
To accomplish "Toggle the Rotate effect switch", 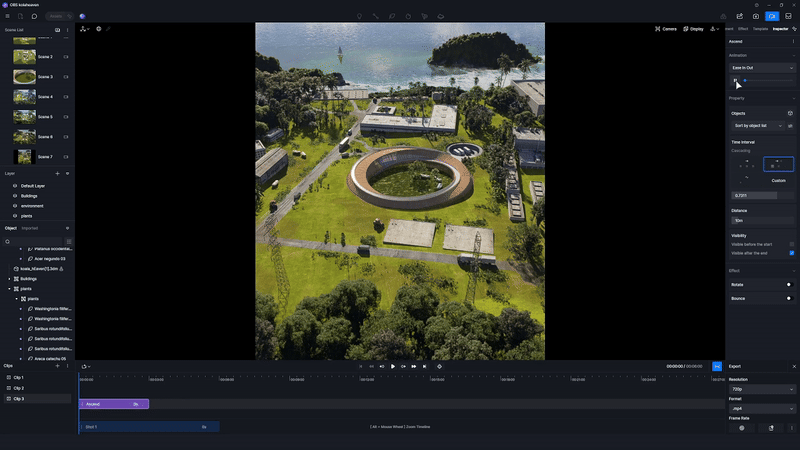I will tap(789, 285).
